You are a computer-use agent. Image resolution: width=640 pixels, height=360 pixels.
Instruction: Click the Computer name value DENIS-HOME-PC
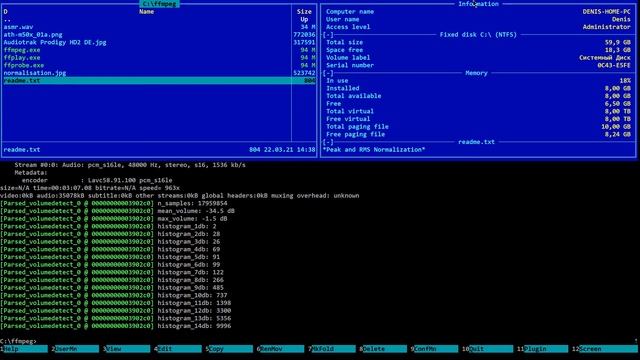click(x=607, y=12)
